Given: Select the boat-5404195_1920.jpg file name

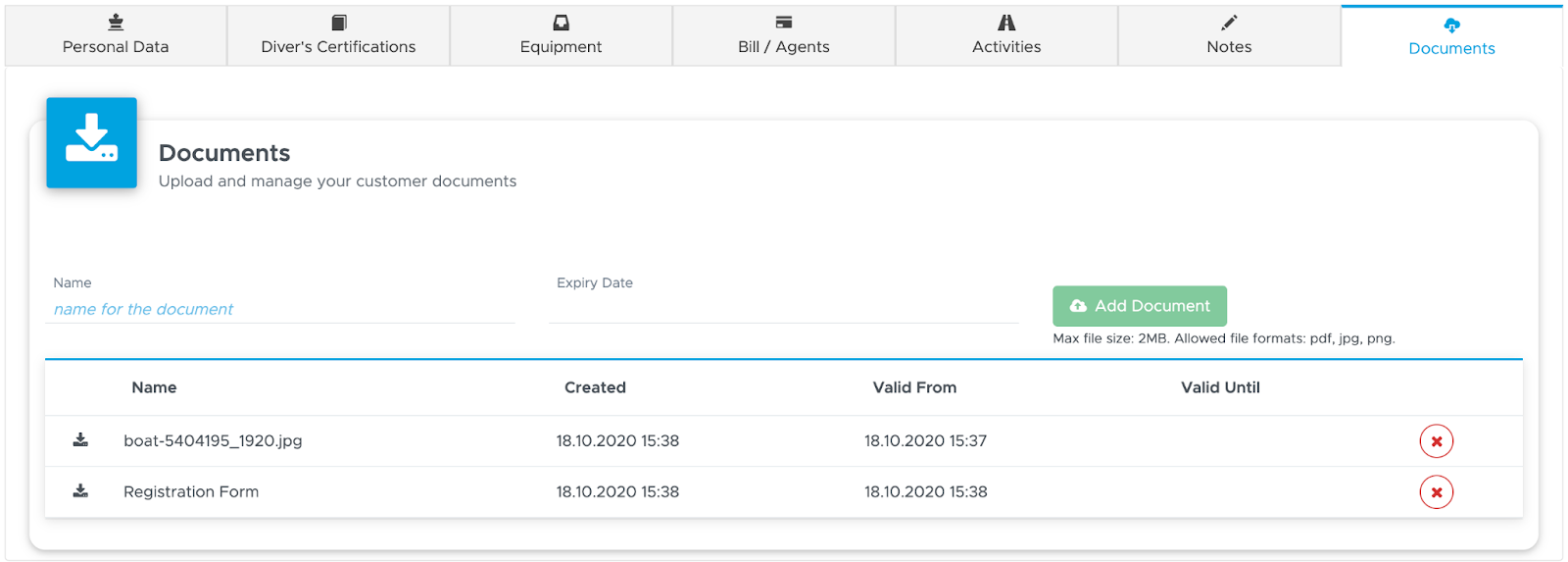Looking at the screenshot, I should (x=213, y=441).
